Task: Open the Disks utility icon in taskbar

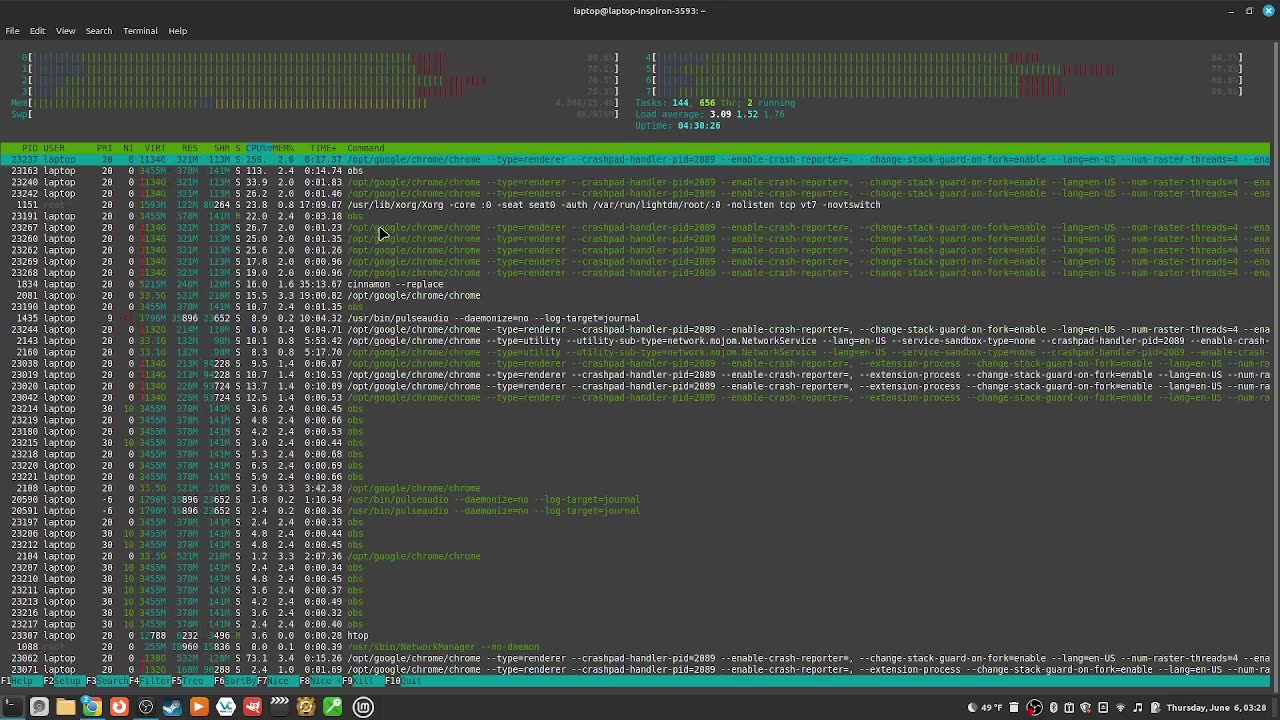Action: tap(39, 707)
